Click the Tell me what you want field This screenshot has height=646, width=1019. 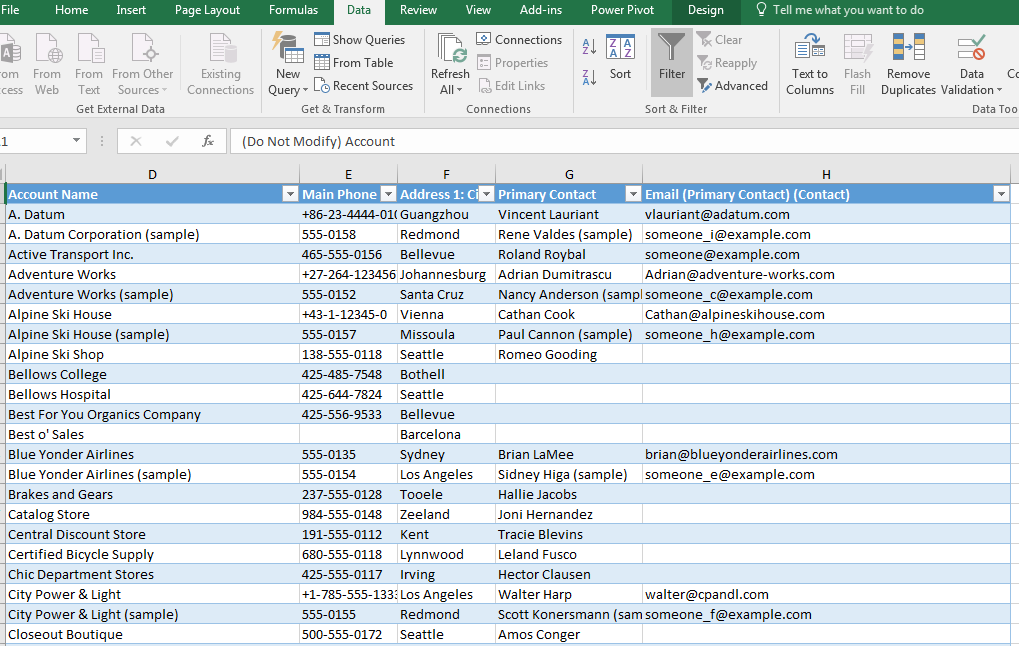[x=848, y=10]
